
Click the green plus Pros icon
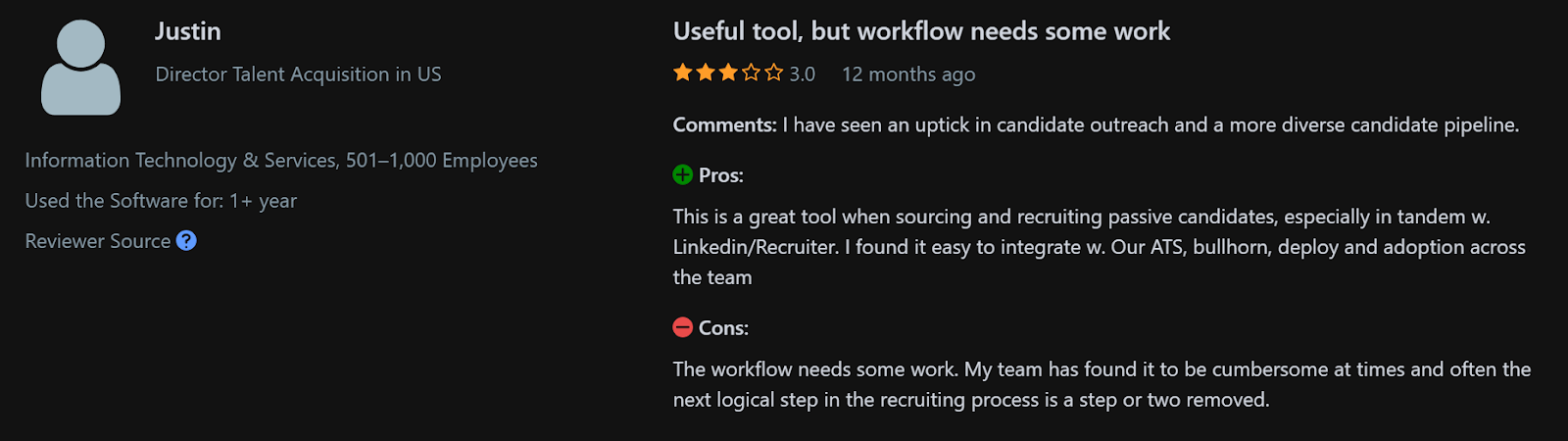point(683,175)
